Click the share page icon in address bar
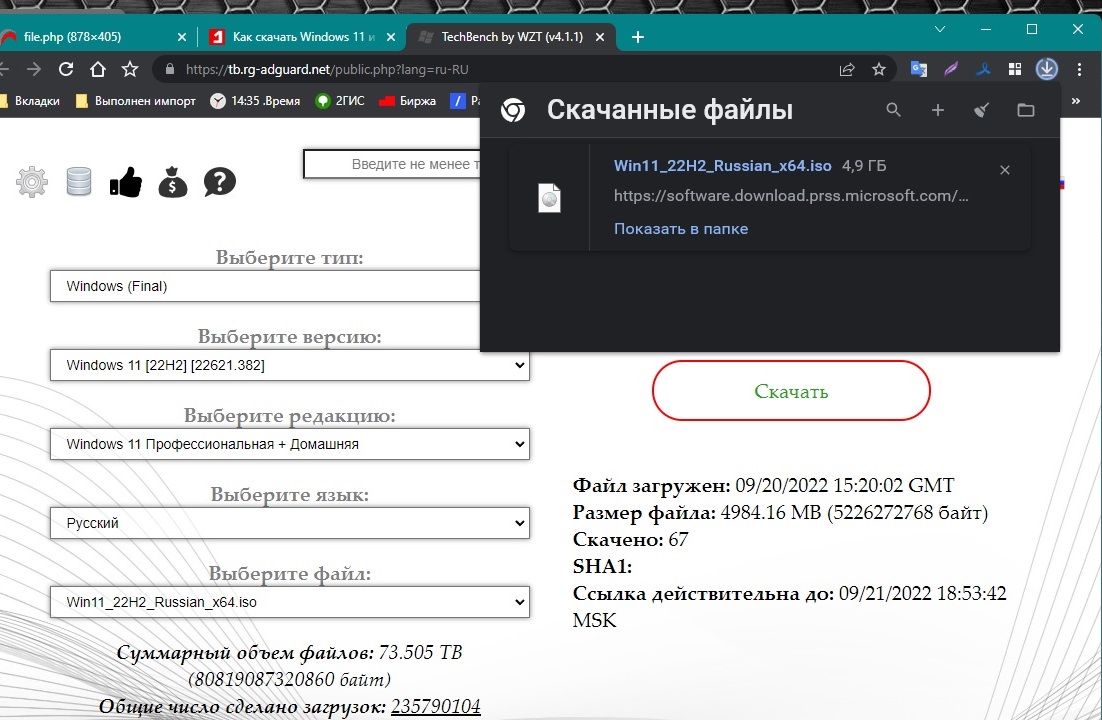 coord(847,69)
